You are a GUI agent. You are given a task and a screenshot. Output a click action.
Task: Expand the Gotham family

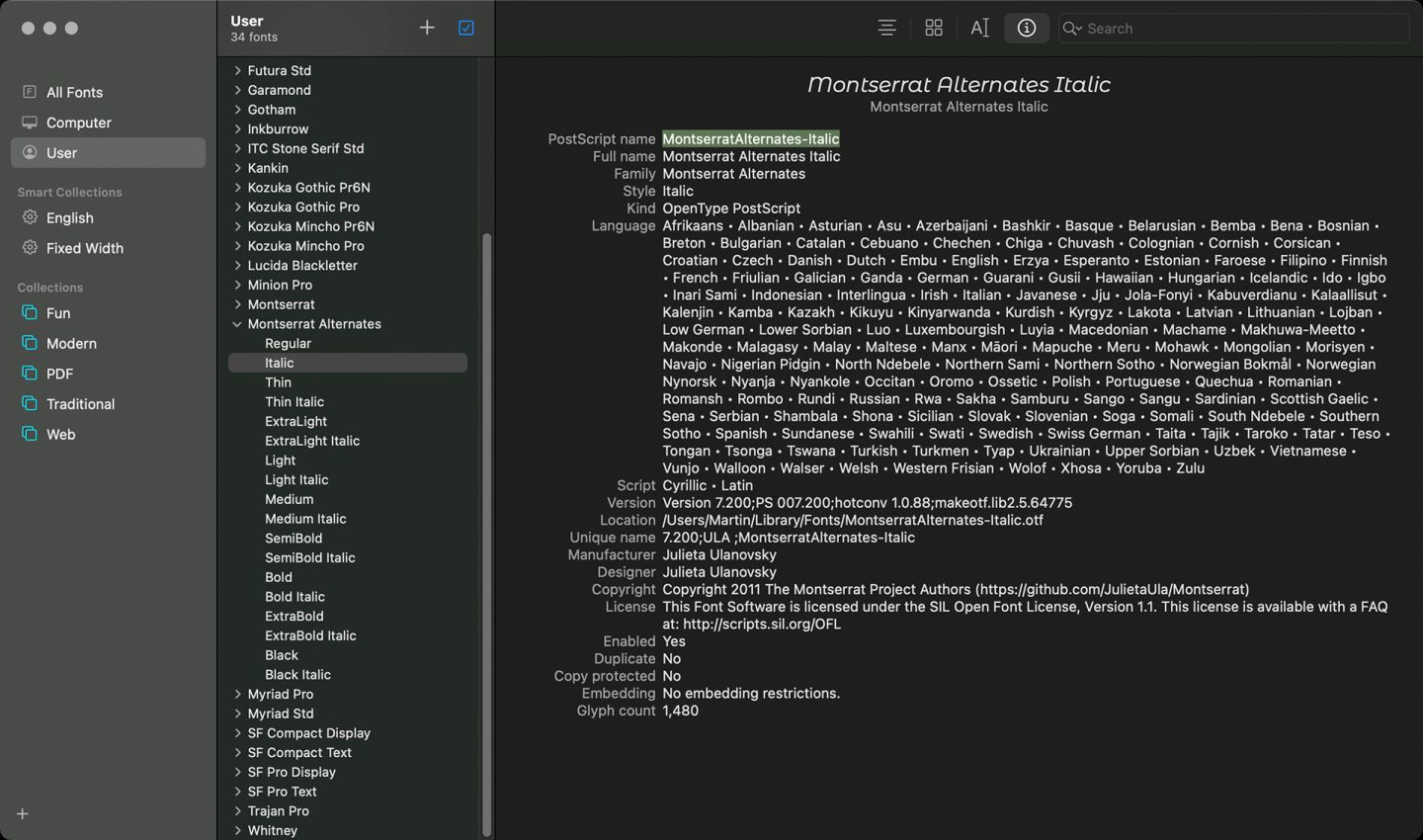tap(237, 110)
